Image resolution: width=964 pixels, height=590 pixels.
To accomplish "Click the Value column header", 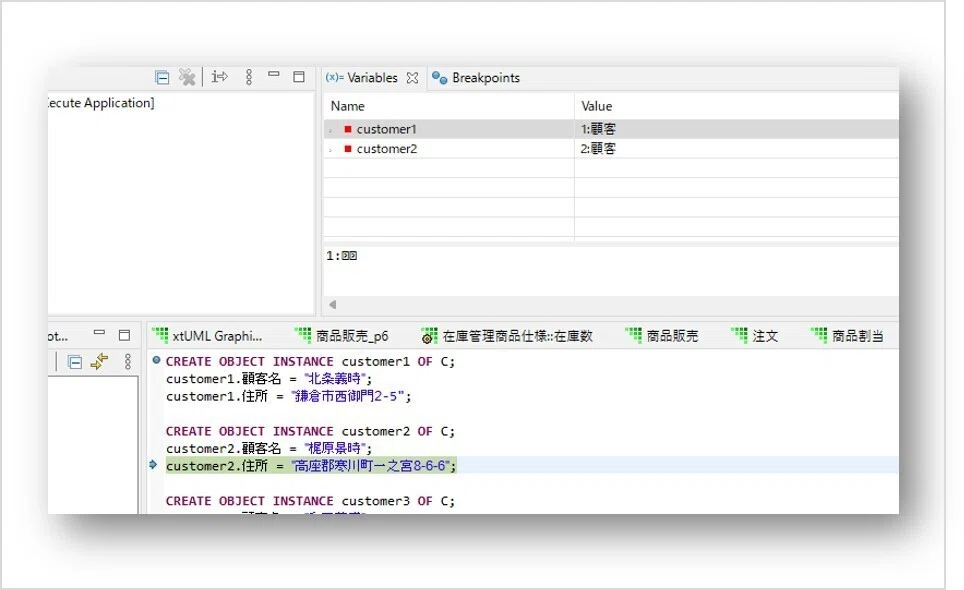I will [x=597, y=106].
